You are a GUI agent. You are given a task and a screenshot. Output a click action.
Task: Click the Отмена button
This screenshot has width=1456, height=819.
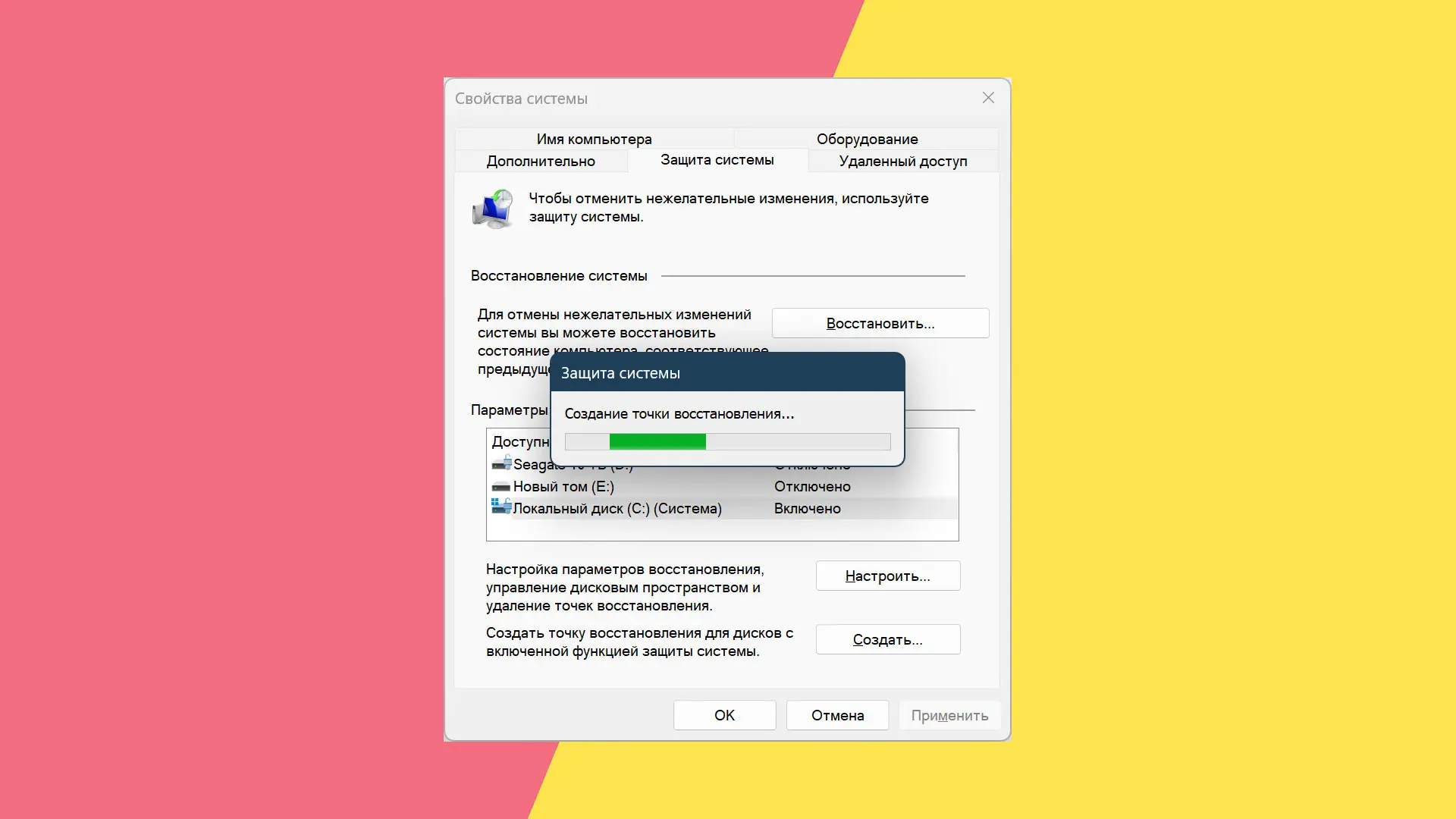pyautogui.click(x=838, y=715)
